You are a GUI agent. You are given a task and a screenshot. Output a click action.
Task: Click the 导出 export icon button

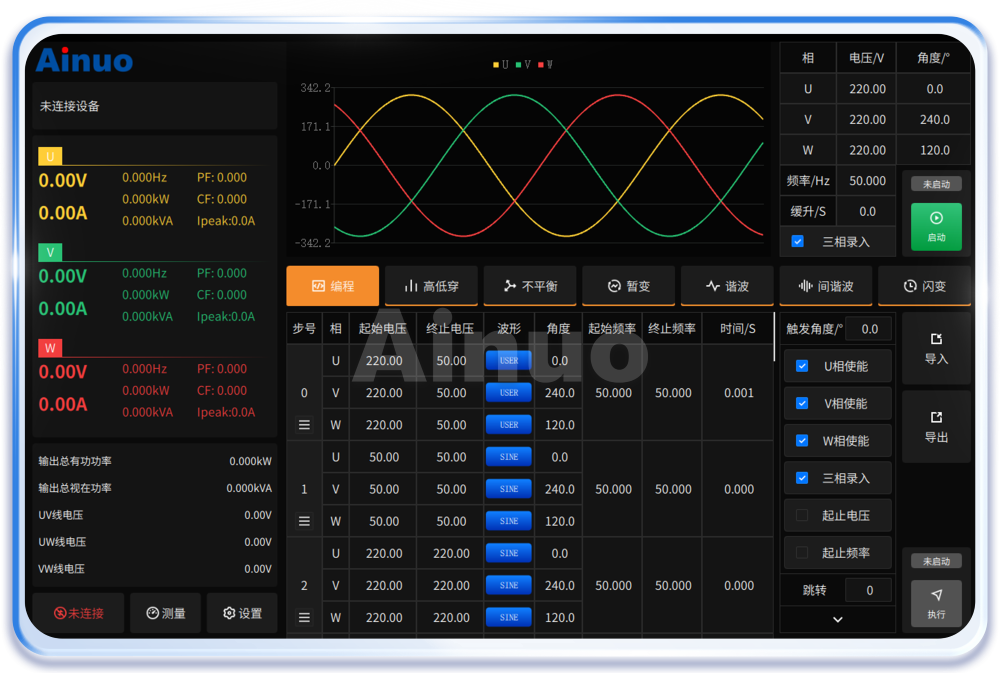click(936, 426)
